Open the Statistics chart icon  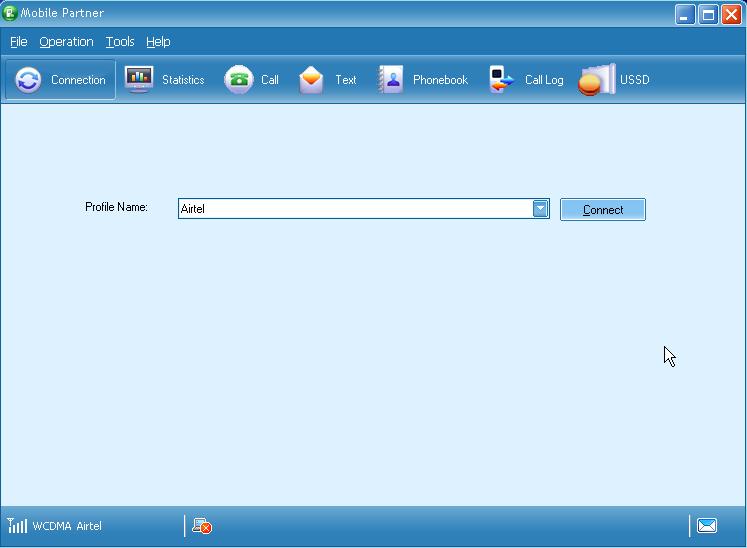tap(139, 79)
